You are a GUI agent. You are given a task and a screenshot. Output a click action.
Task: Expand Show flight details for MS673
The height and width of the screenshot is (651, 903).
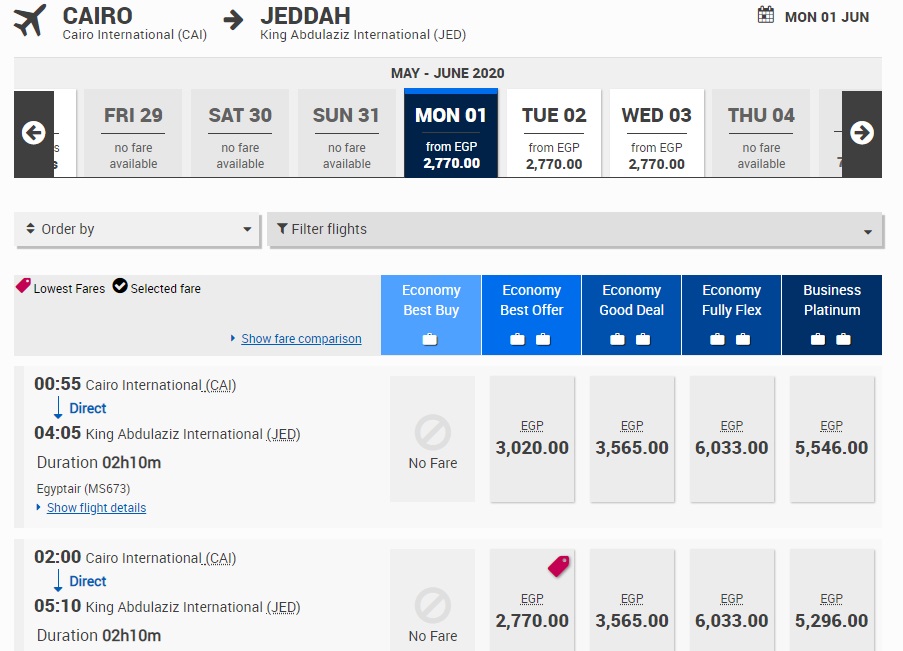(x=96, y=508)
